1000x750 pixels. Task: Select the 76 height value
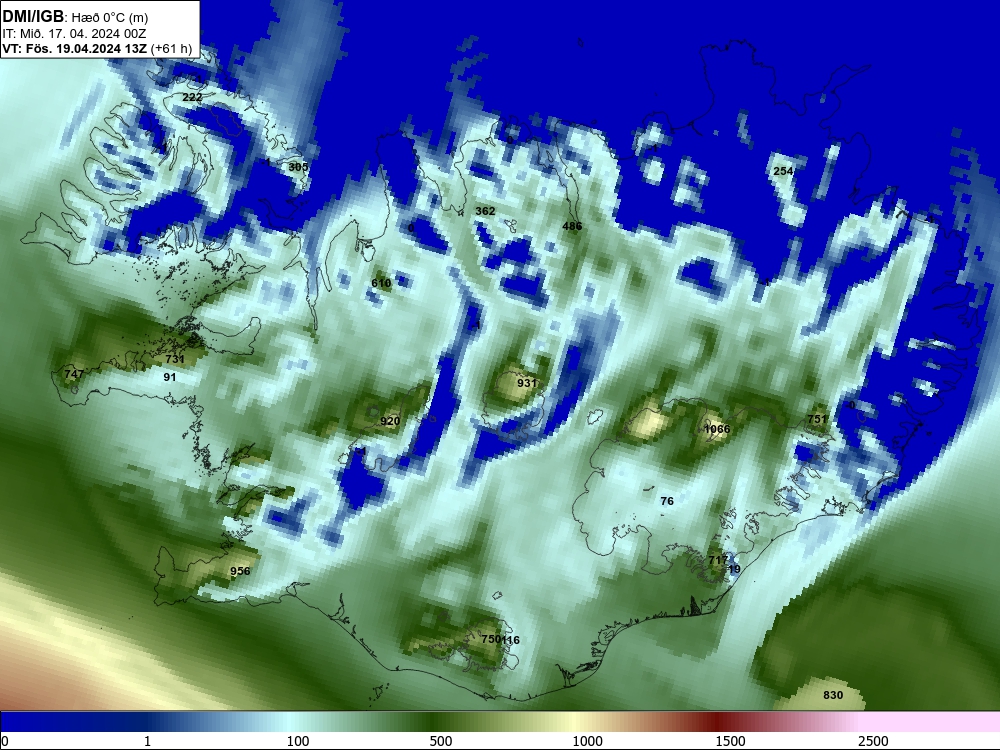[x=667, y=501]
